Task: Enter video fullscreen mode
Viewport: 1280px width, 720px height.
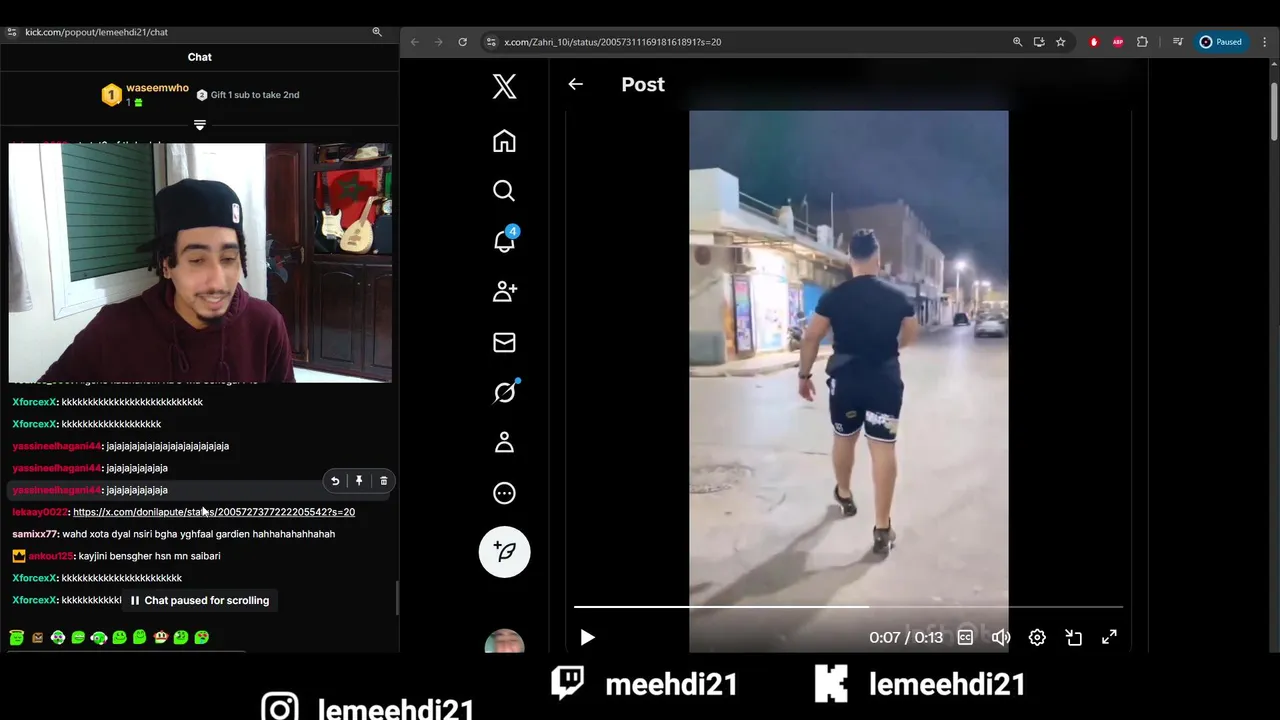Action: (1109, 637)
